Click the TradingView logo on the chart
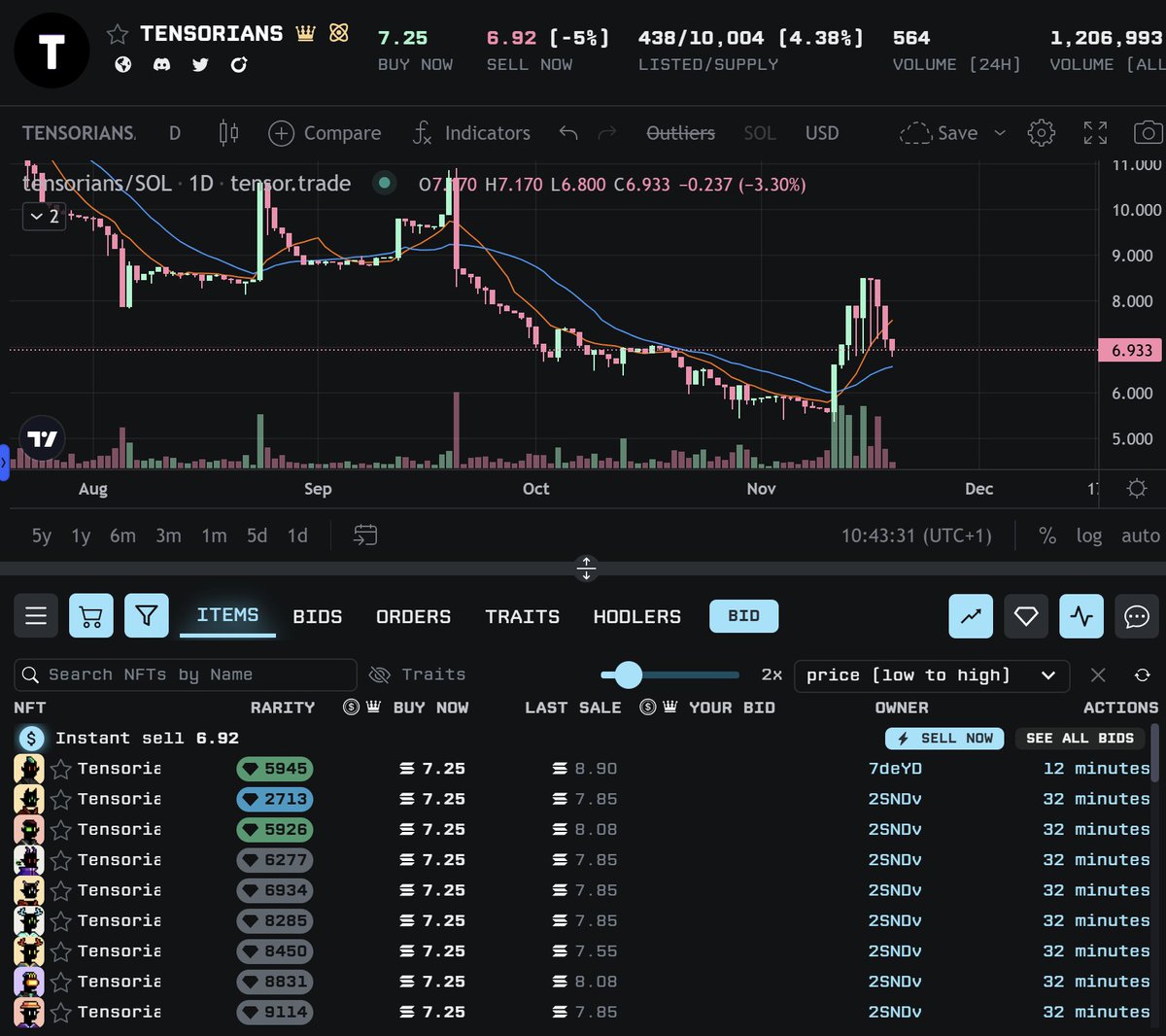Viewport: 1166px width, 1036px height. click(x=42, y=439)
